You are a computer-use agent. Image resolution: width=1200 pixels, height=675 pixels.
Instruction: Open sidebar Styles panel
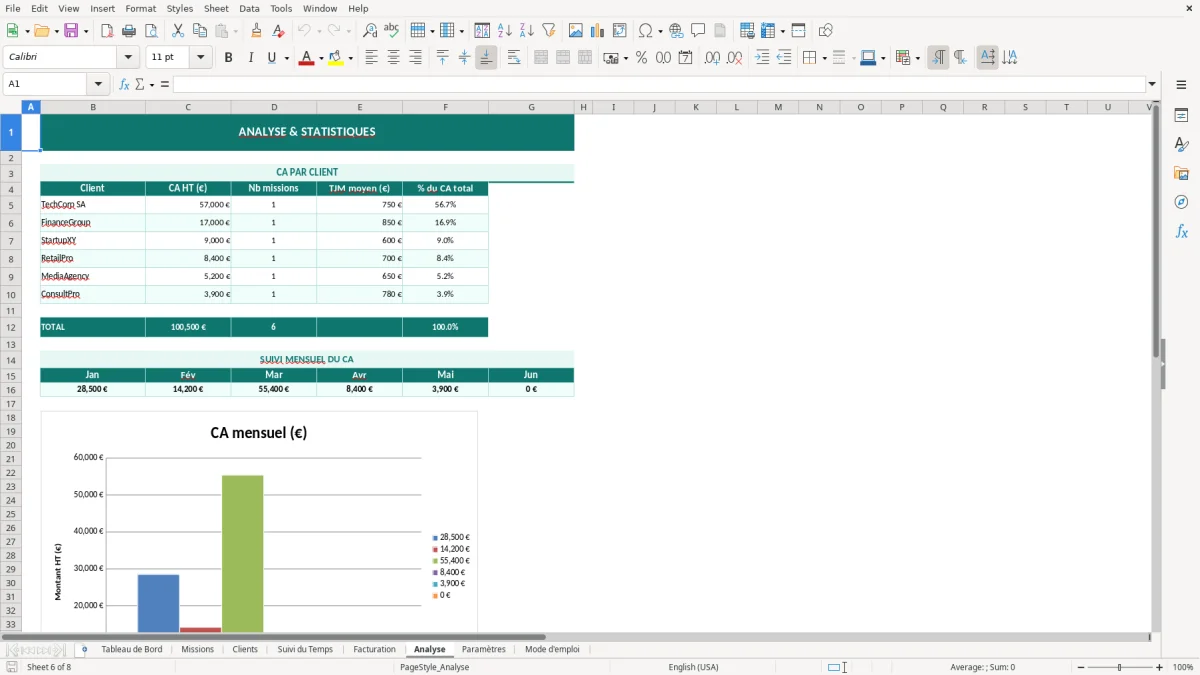(1181, 145)
